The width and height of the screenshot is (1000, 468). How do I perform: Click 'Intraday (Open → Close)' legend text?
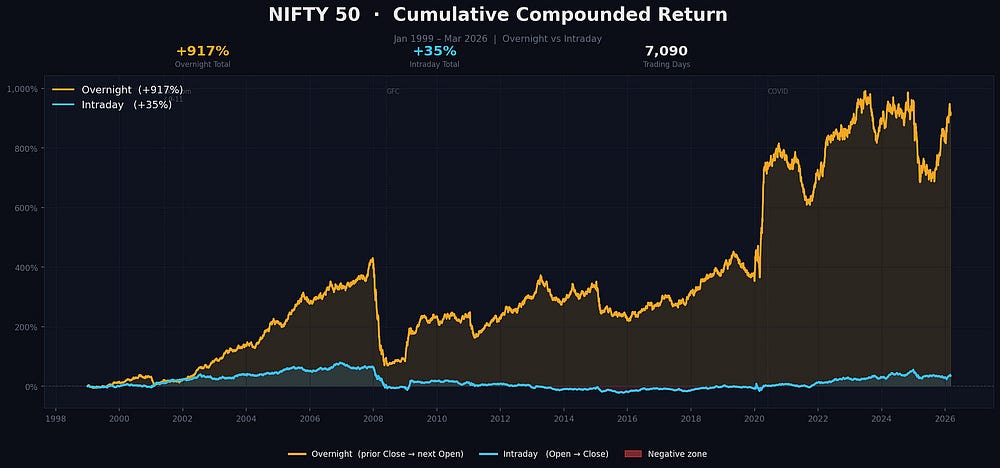(555, 454)
